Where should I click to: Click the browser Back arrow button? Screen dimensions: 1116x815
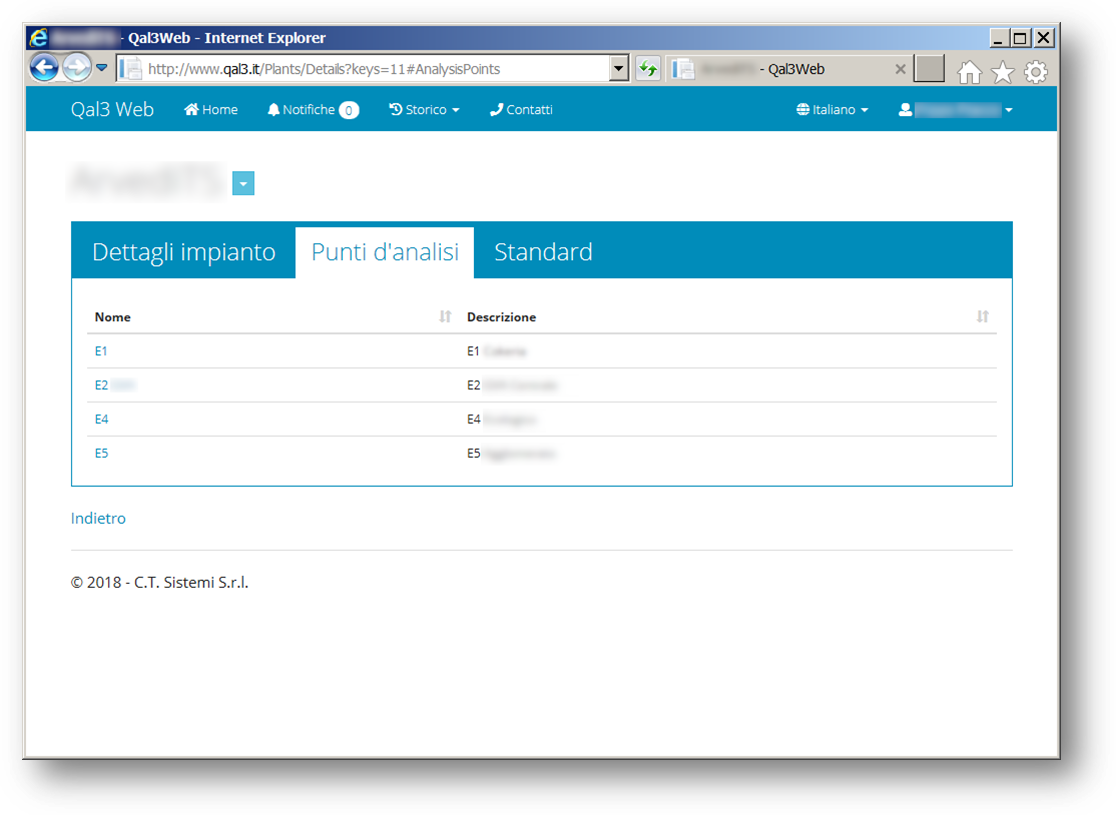point(44,68)
